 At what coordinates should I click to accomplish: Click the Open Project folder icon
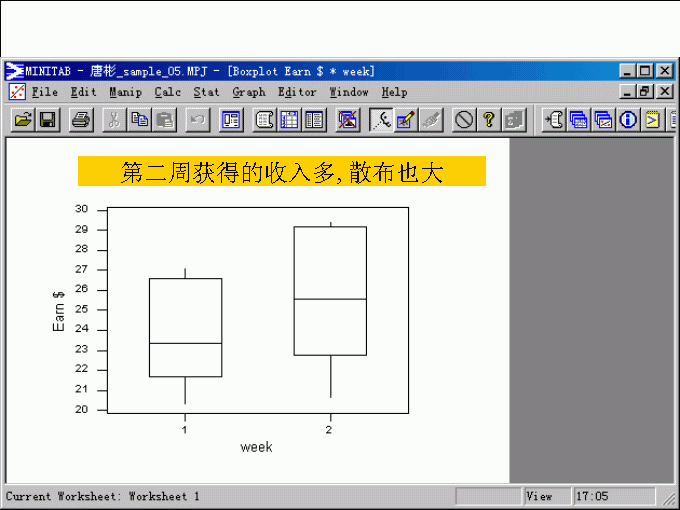pyautogui.click(x=23, y=120)
